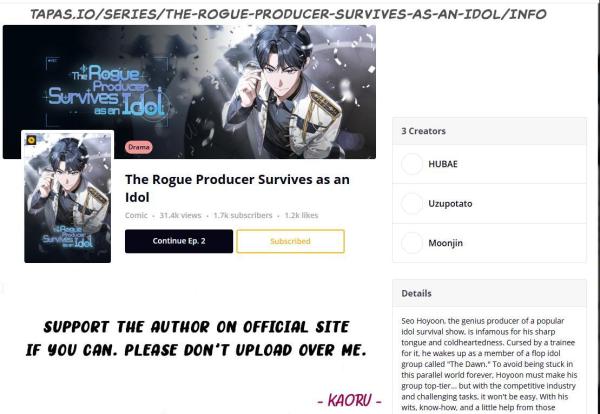The image size is (600, 414).
Task: Open Moonjin creator profile
Action: [x=489, y=243]
